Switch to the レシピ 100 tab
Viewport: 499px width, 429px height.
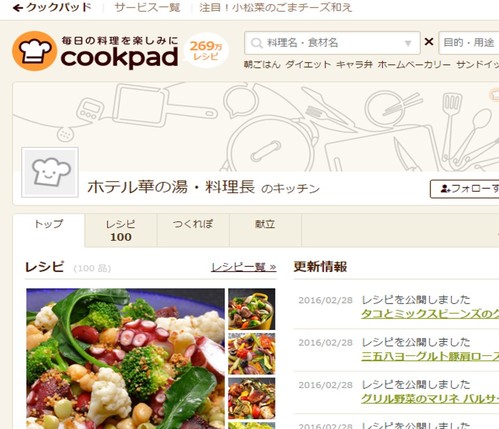coord(121,230)
